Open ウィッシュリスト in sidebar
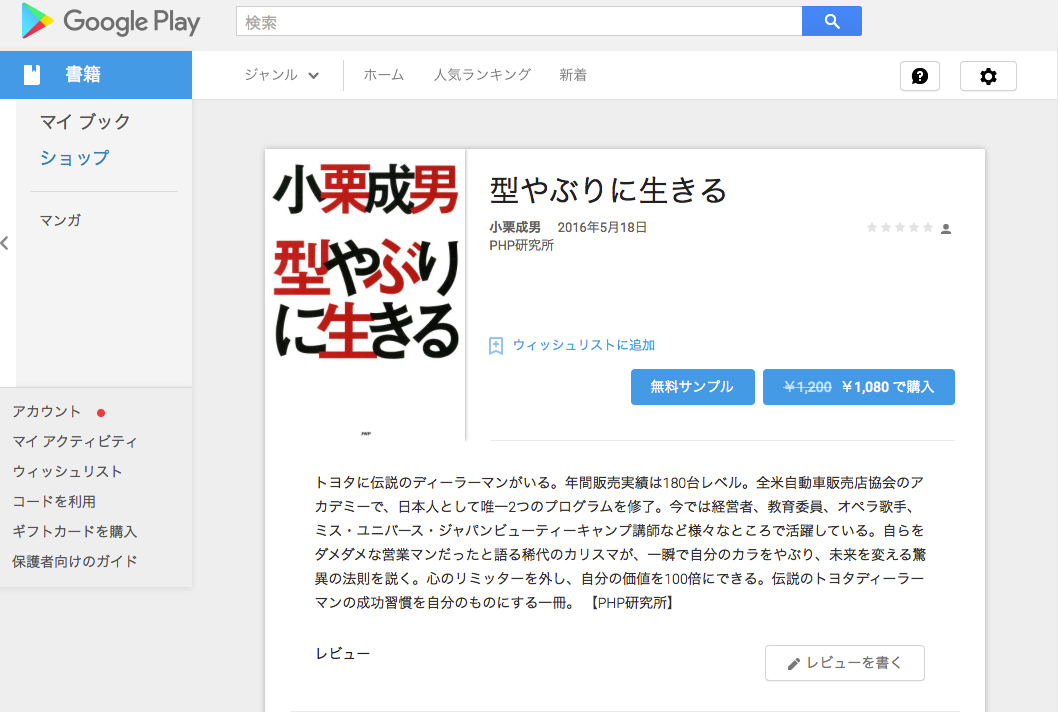Image resolution: width=1058 pixels, height=712 pixels. pyautogui.click(x=67, y=472)
